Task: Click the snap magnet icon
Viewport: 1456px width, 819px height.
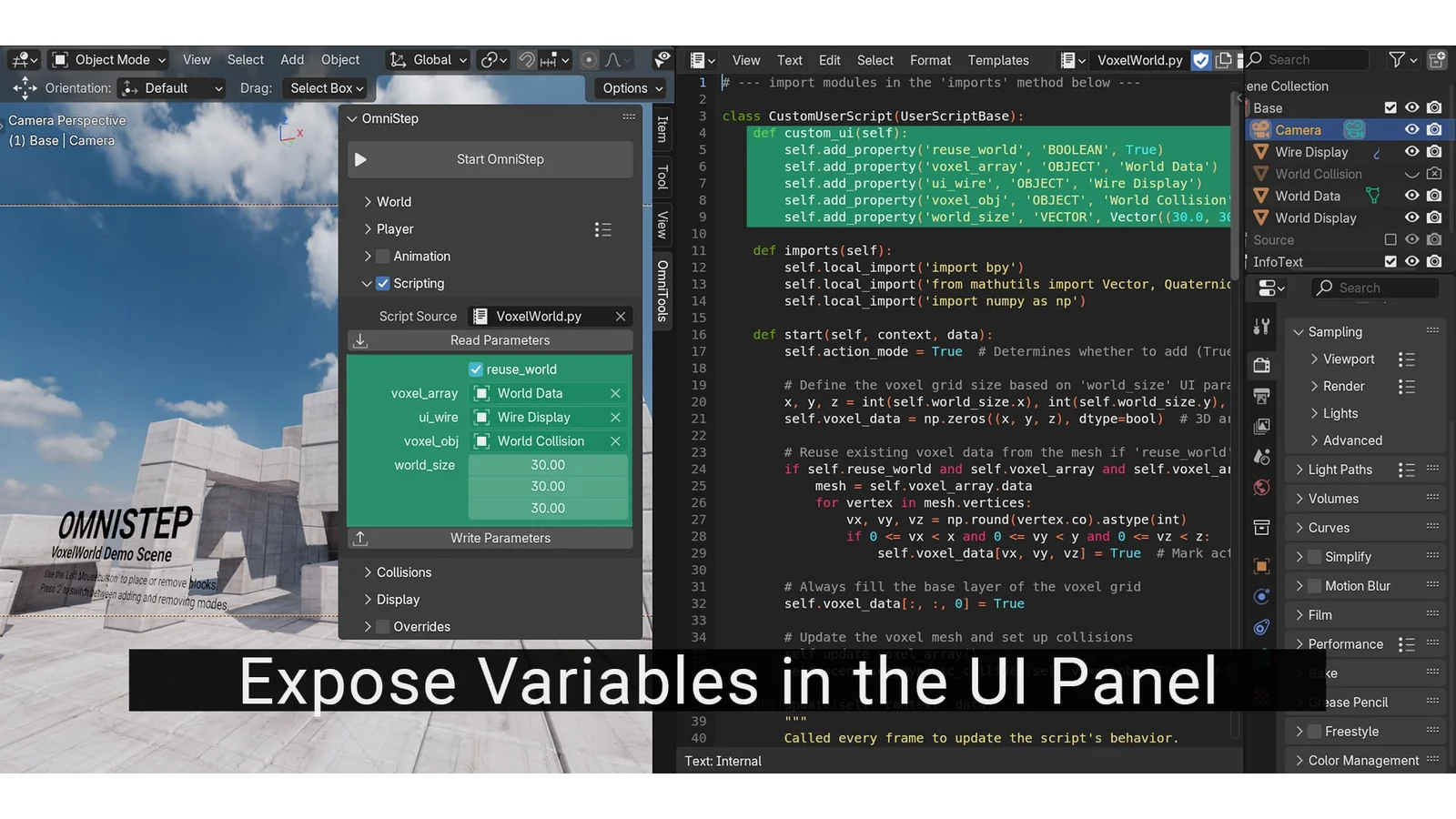Action: 527,60
